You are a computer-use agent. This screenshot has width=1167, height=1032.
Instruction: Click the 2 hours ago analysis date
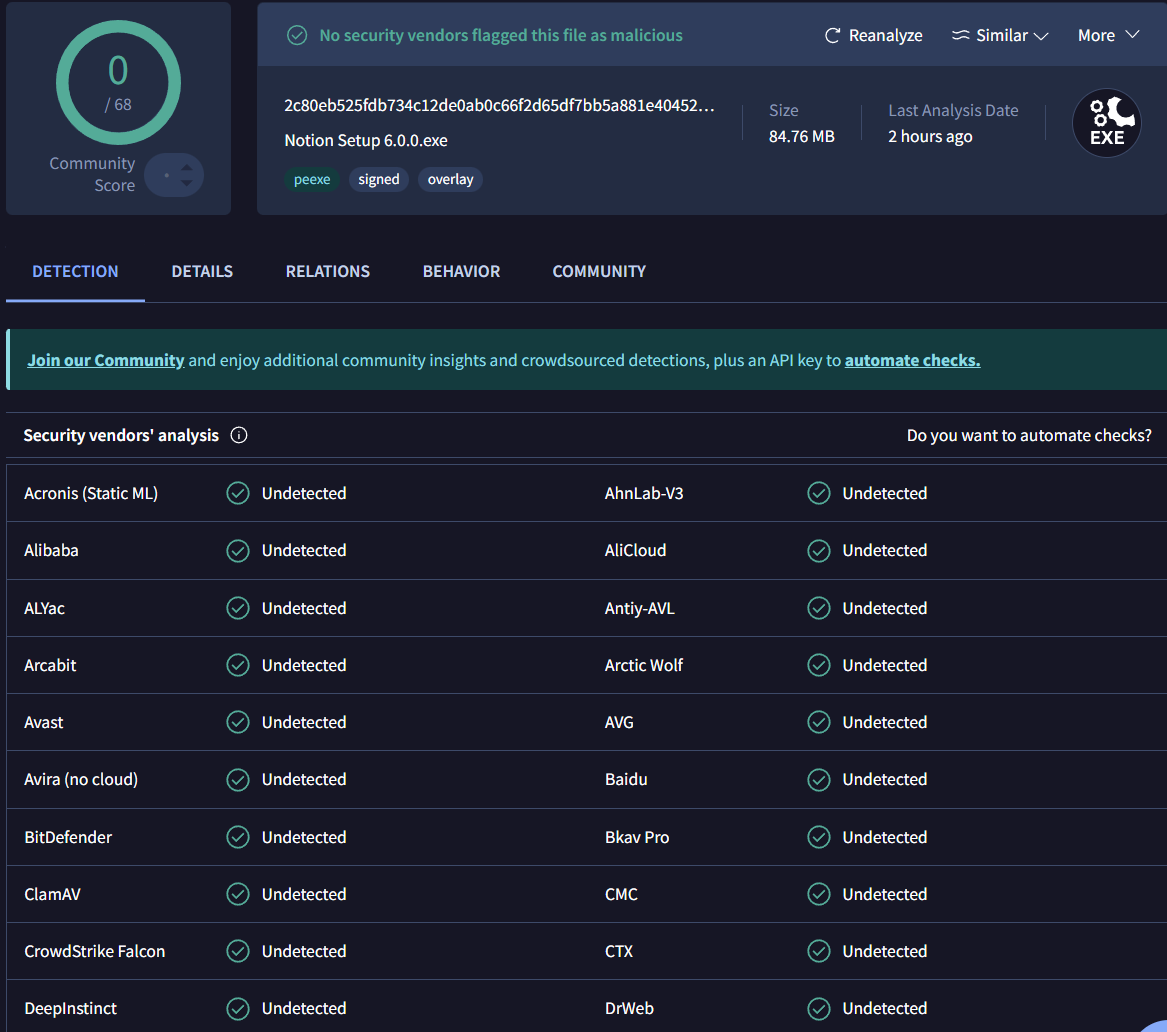[930, 136]
